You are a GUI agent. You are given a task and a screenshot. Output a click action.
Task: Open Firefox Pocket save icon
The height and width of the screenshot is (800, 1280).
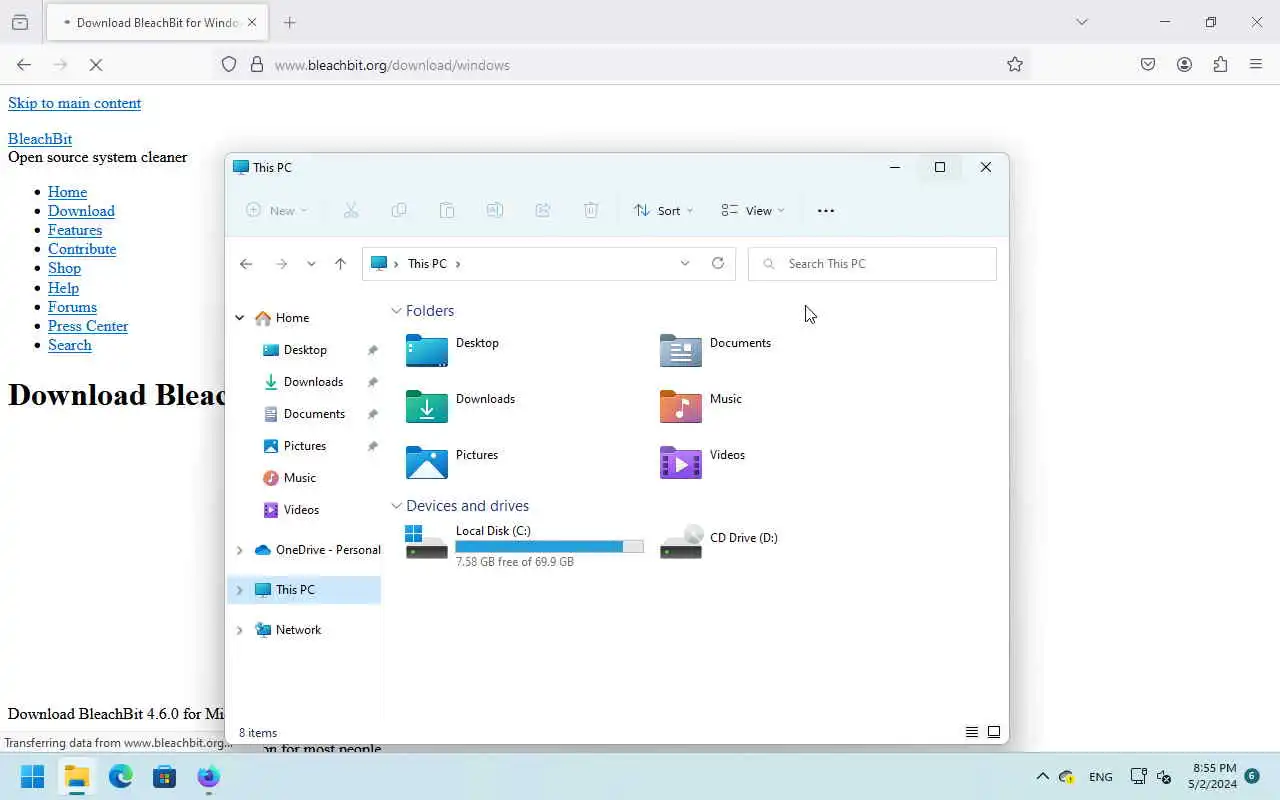(x=1148, y=65)
